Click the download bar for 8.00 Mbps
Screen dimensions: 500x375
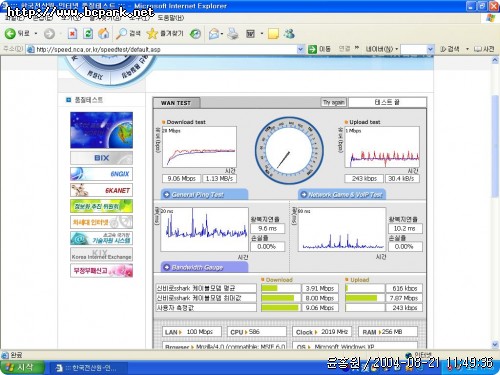[x=281, y=298]
